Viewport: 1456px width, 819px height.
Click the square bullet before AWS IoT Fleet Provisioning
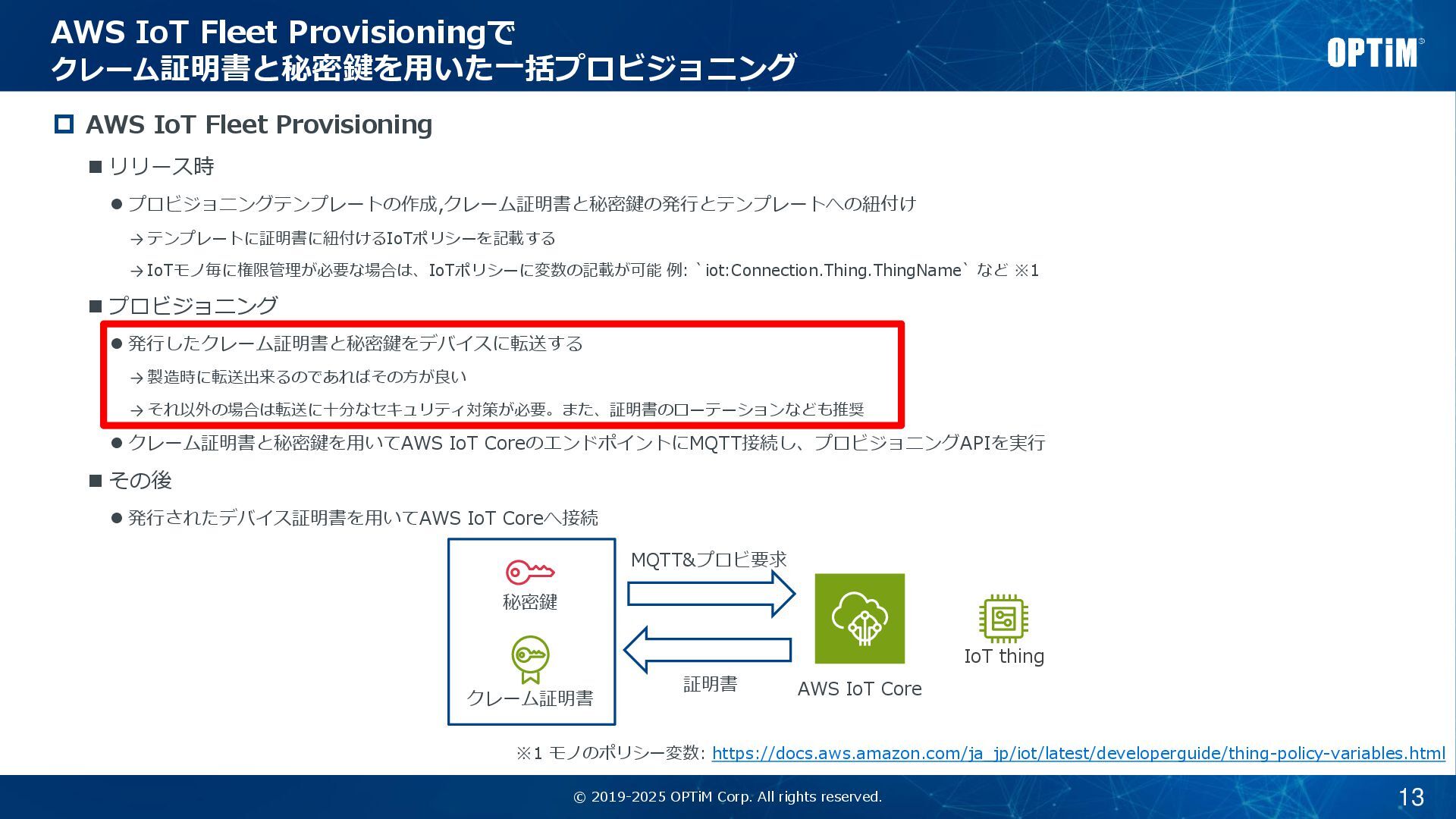pyautogui.click(x=64, y=124)
